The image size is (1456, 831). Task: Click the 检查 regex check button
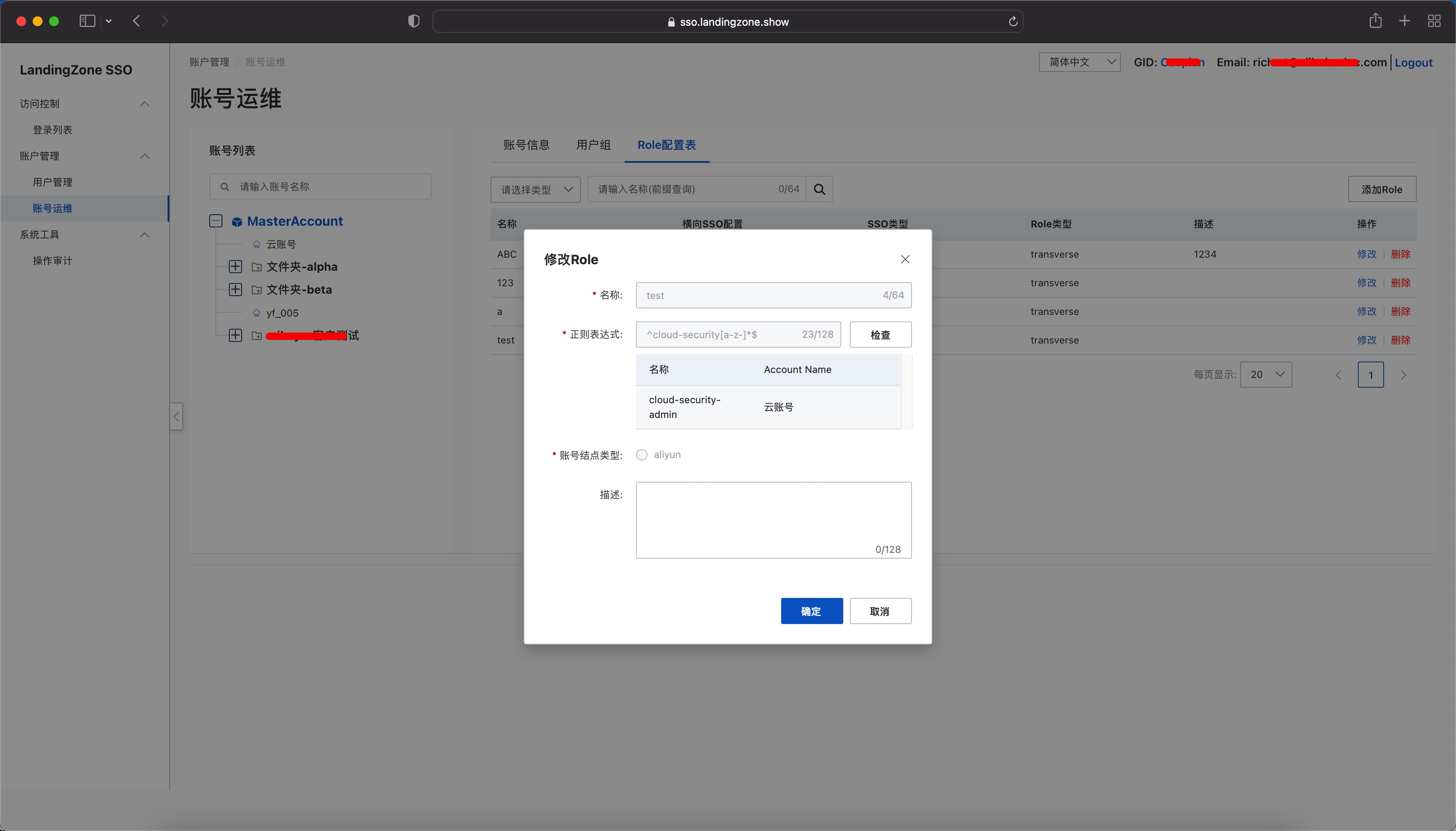(x=880, y=335)
